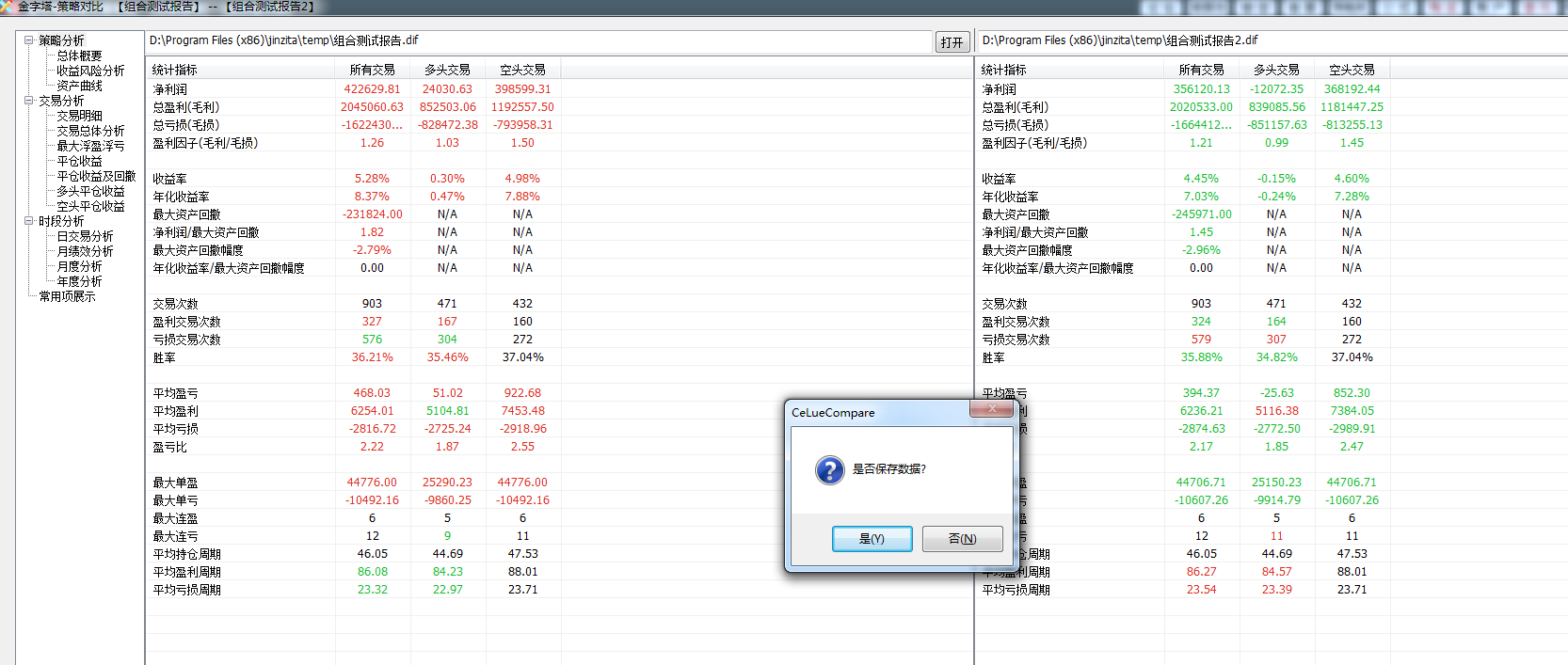Click the right report path field

[x=1272, y=41]
